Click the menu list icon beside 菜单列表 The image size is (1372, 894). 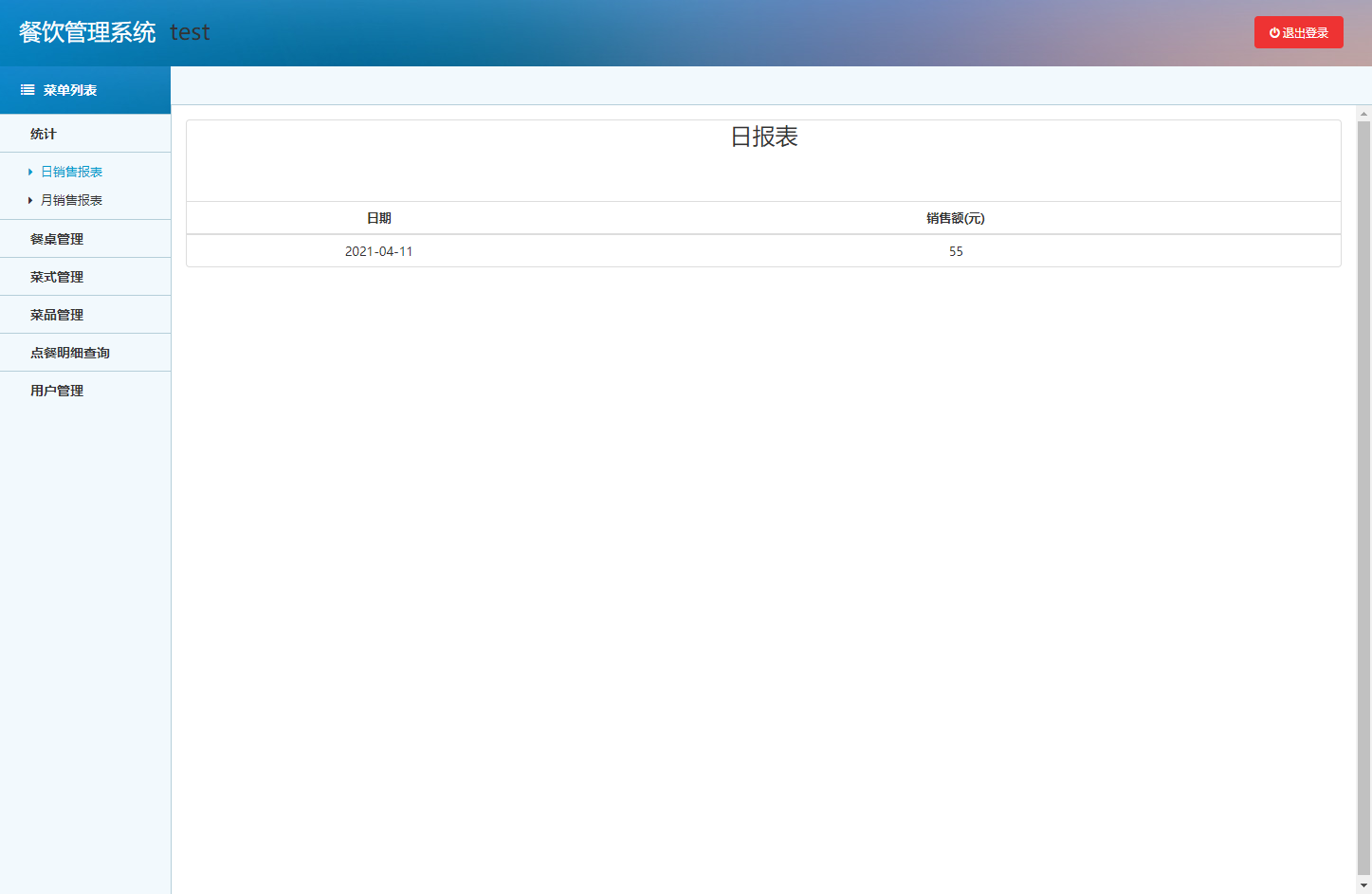(x=26, y=90)
